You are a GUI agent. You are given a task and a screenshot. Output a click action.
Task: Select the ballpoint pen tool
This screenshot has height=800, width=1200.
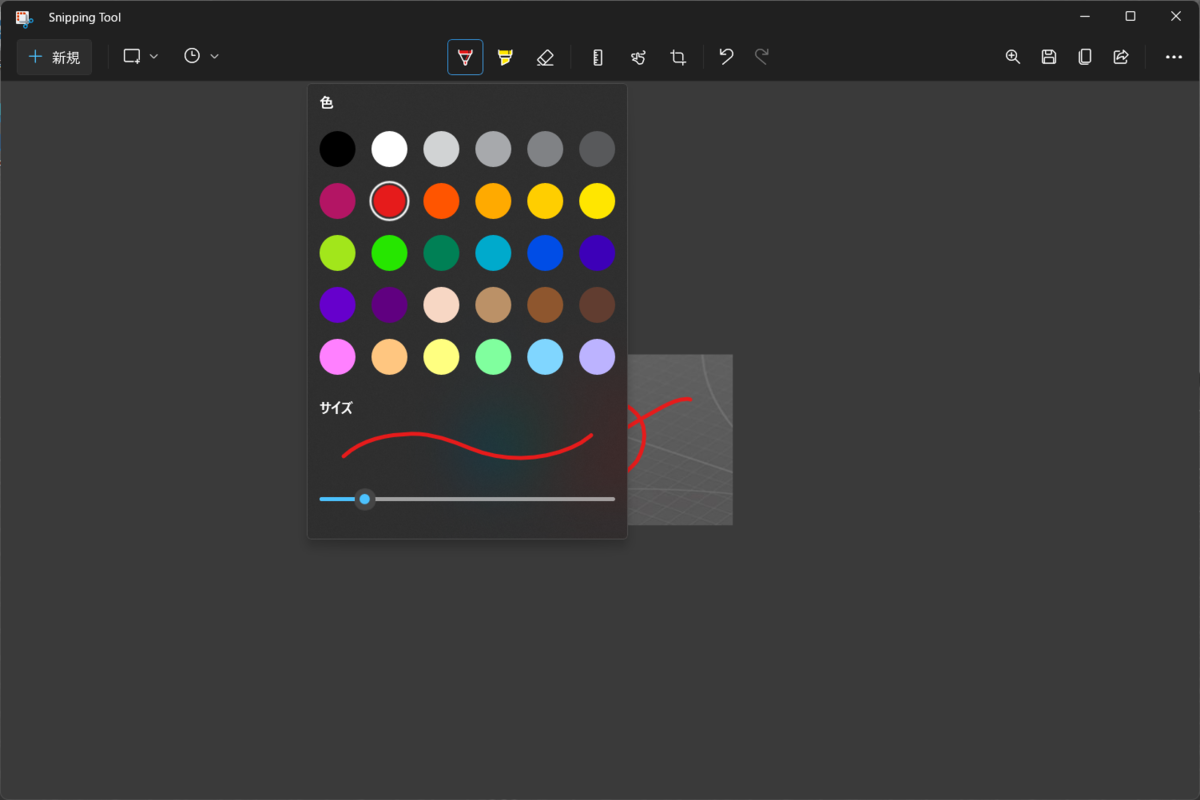click(x=465, y=57)
